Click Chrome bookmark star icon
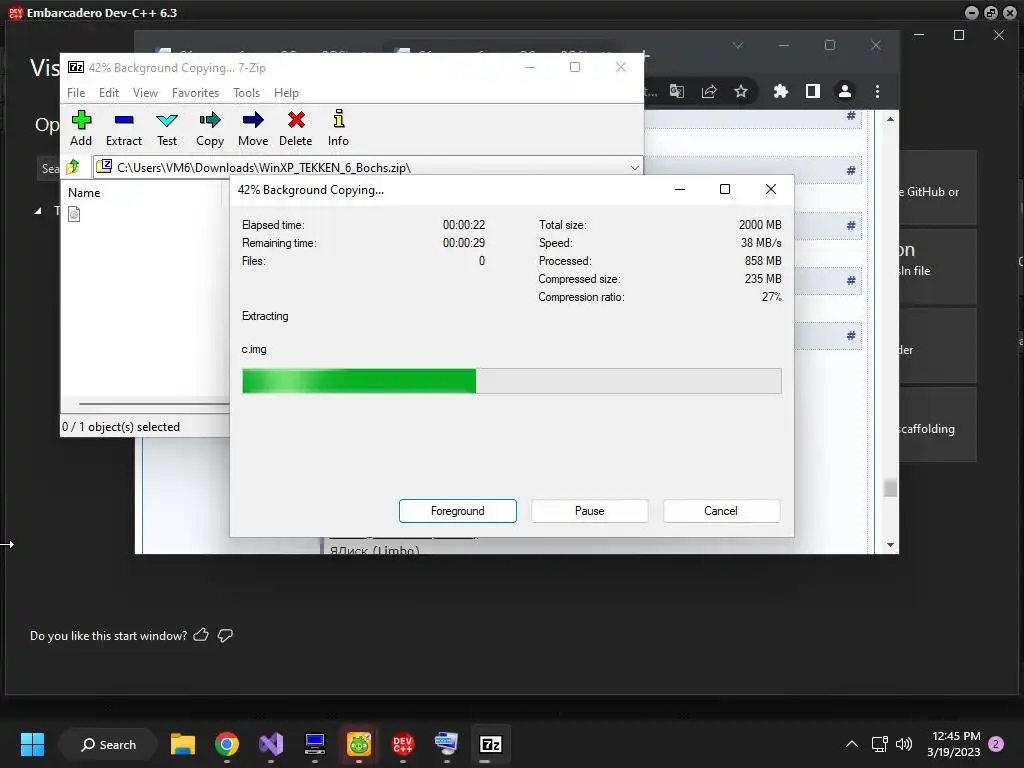The width and height of the screenshot is (1024, 768). (x=741, y=91)
